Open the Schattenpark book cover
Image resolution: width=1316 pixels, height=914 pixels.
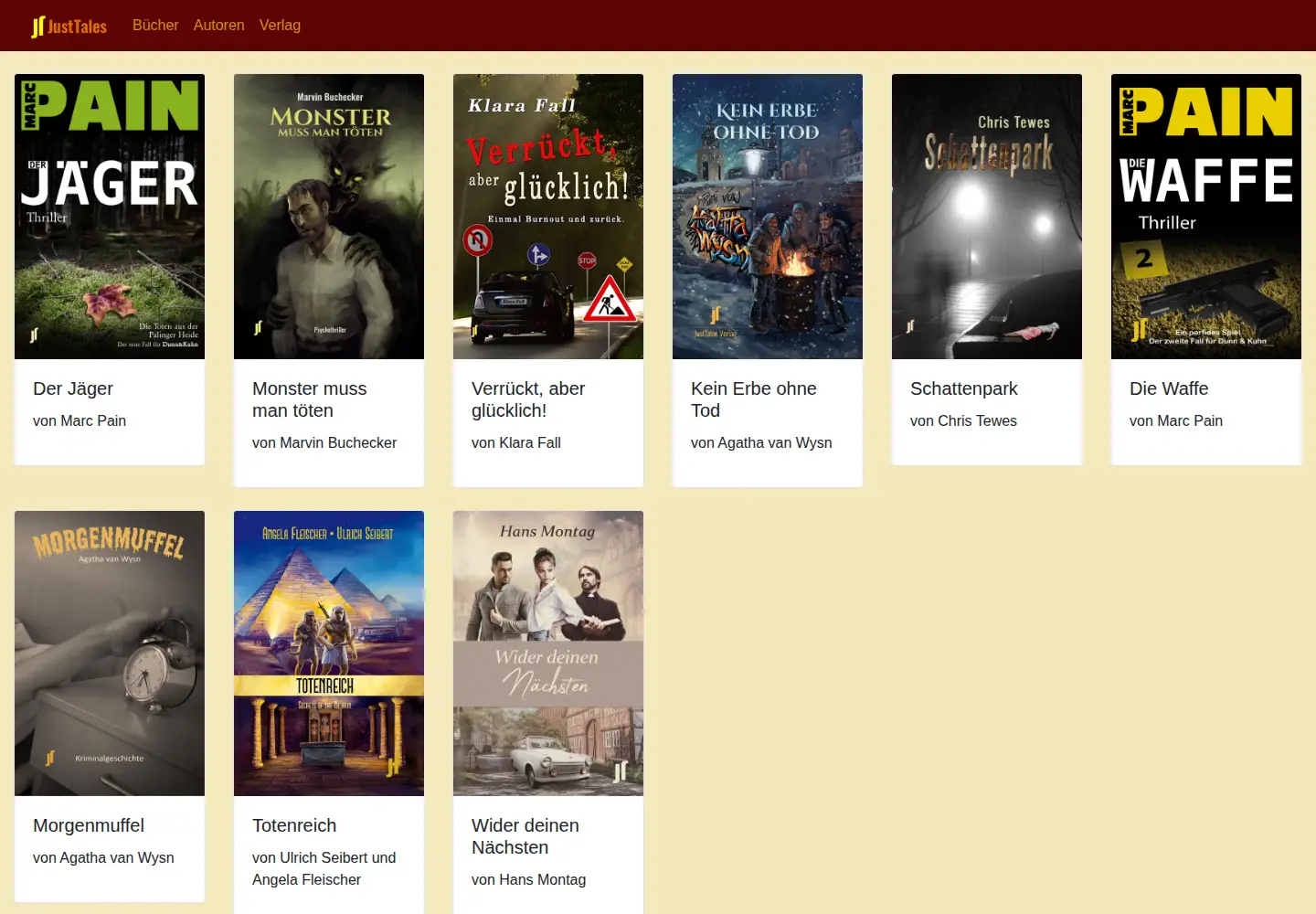pyautogui.click(x=987, y=217)
